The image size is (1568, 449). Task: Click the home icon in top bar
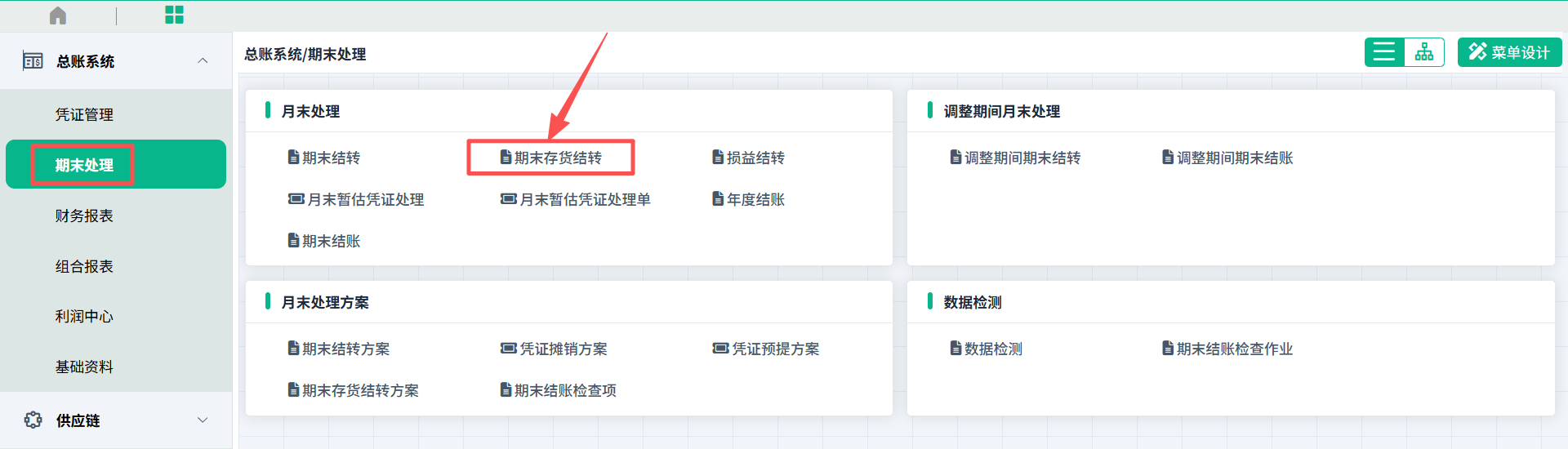tap(58, 16)
